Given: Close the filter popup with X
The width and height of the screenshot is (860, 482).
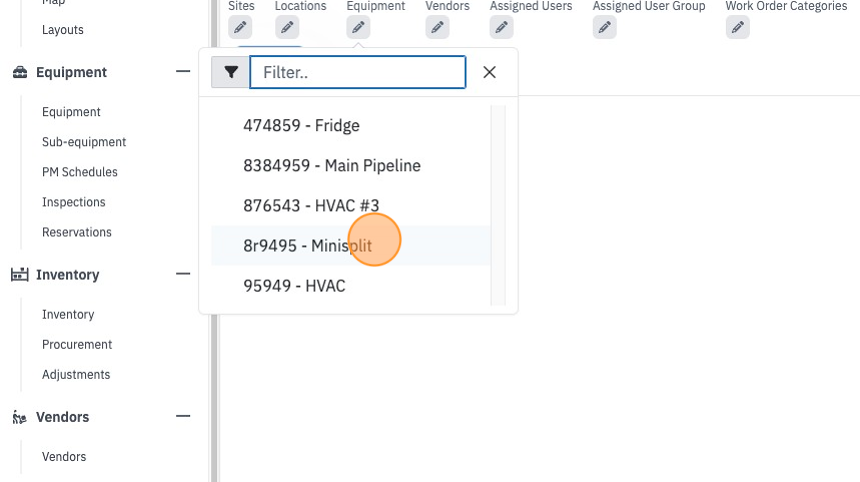Looking at the screenshot, I should click(489, 72).
